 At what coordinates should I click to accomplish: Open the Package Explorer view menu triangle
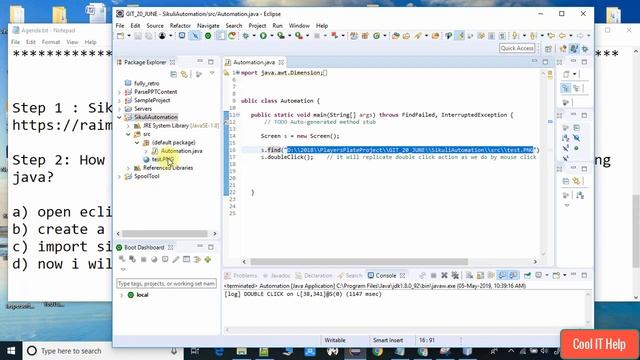(212, 73)
